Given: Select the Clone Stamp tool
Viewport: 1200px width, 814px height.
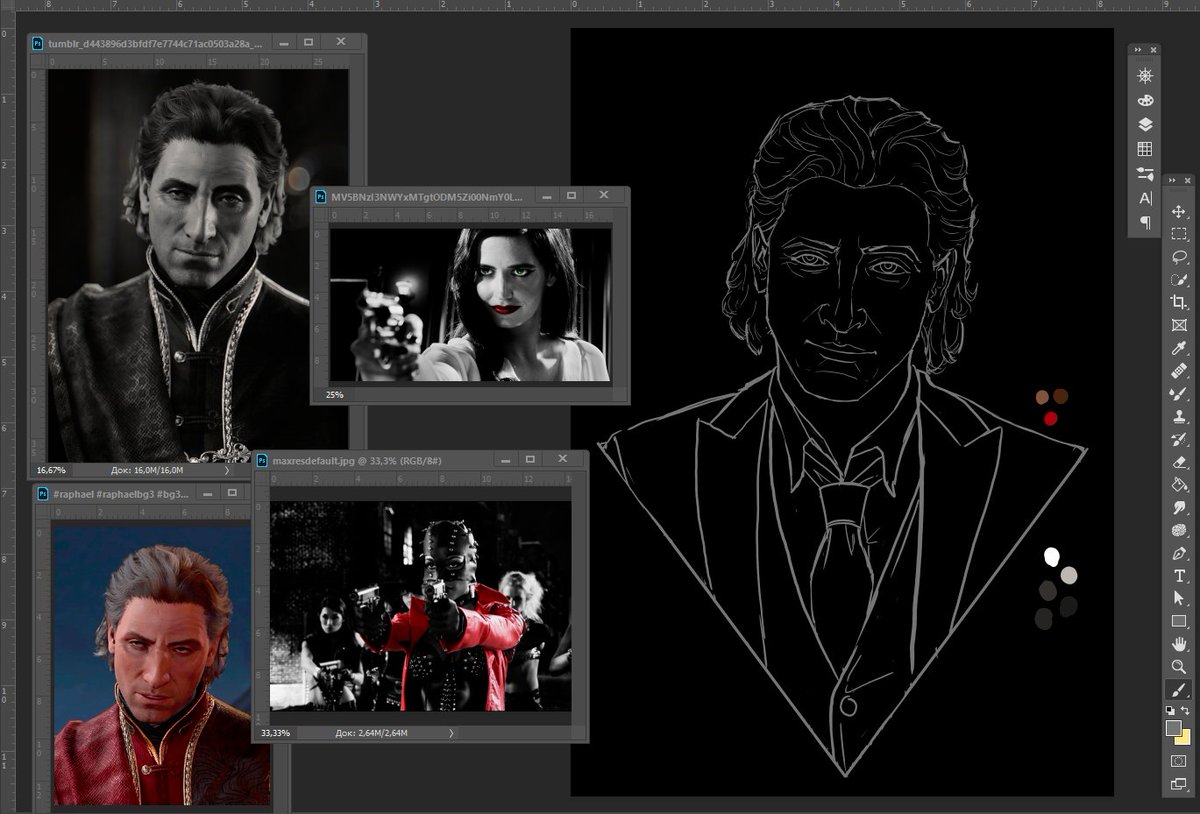Looking at the screenshot, I should [x=1178, y=416].
